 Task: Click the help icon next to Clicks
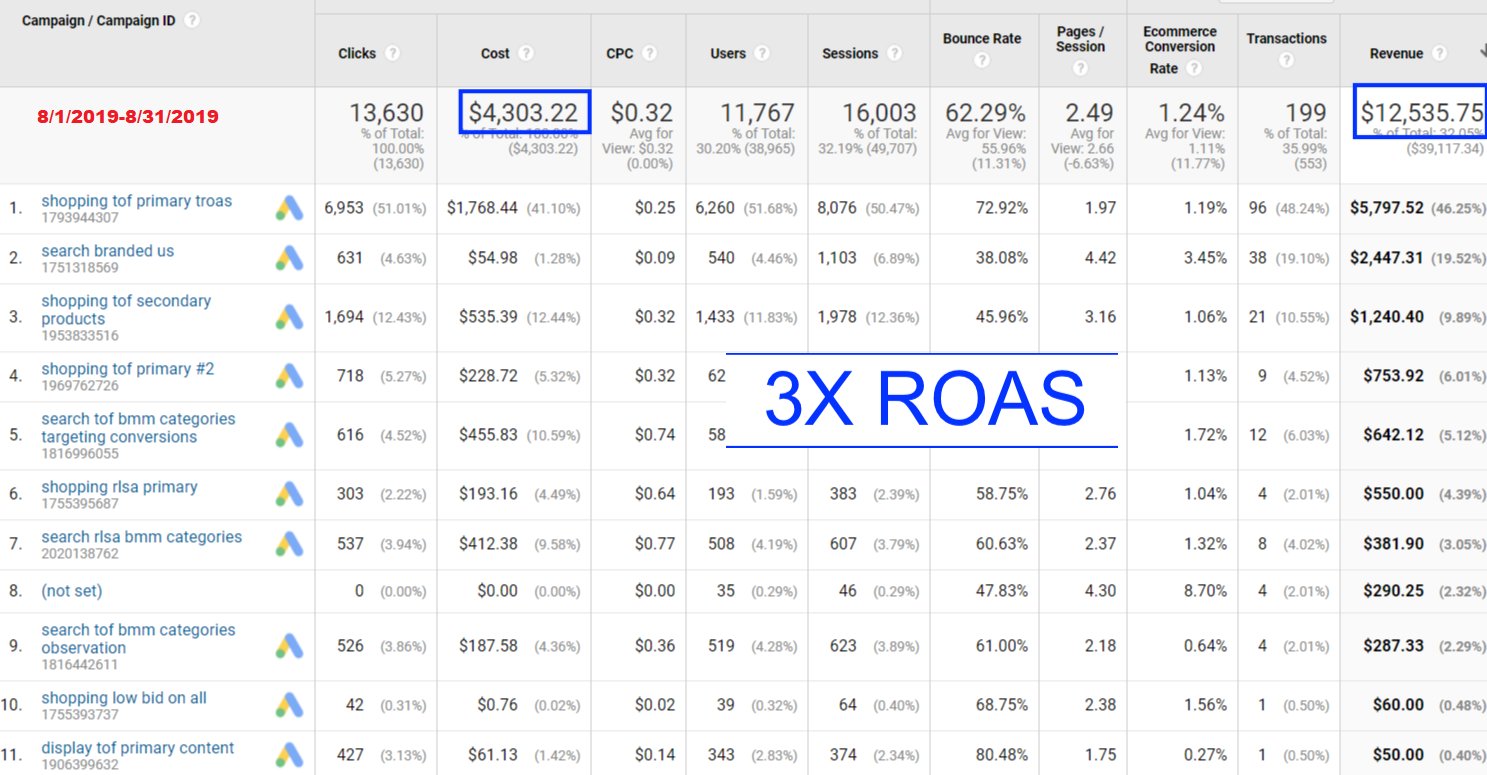point(393,54)
